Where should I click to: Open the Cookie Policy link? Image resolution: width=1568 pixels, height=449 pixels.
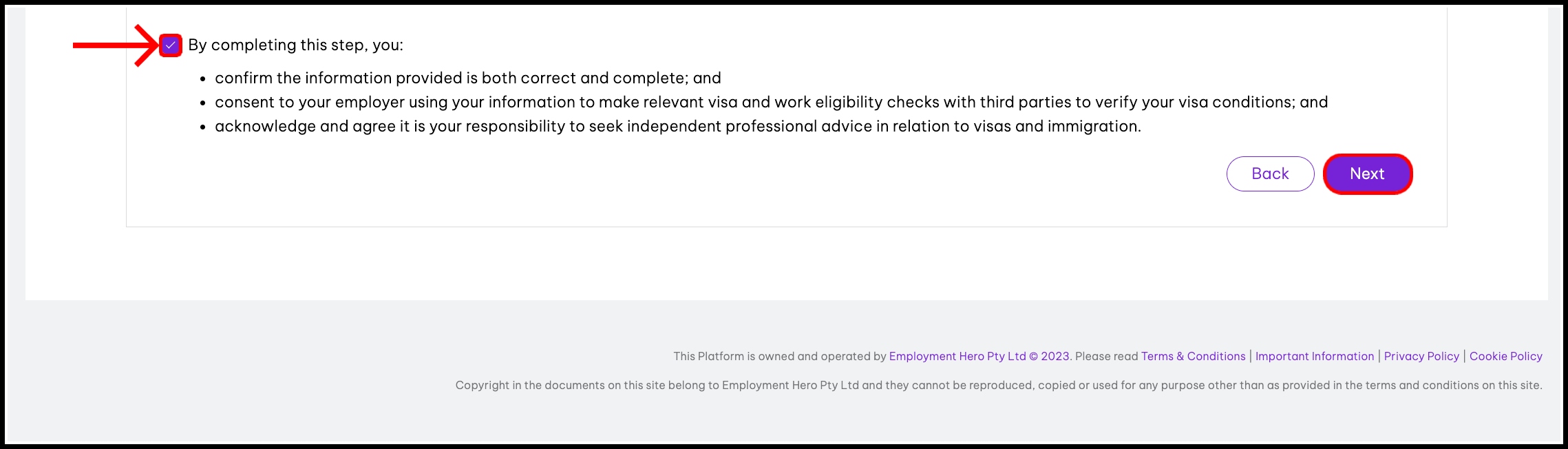[x=1505, y=356]
